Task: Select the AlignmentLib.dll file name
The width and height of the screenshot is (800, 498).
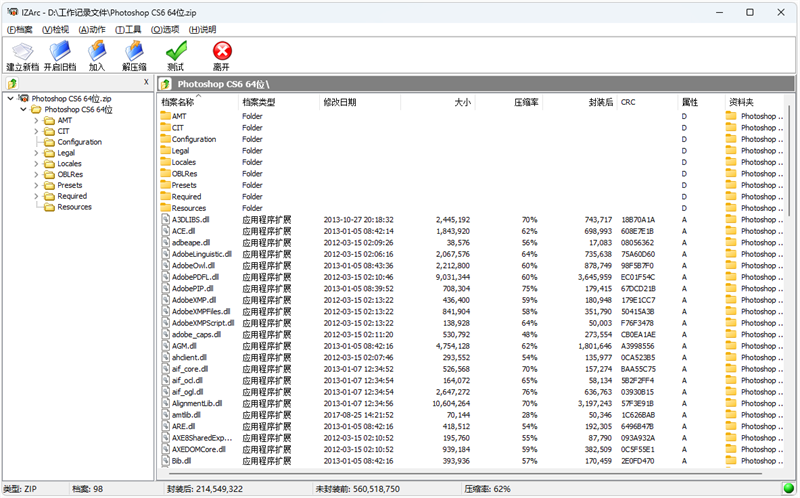Action: click(x=197, y=403)
